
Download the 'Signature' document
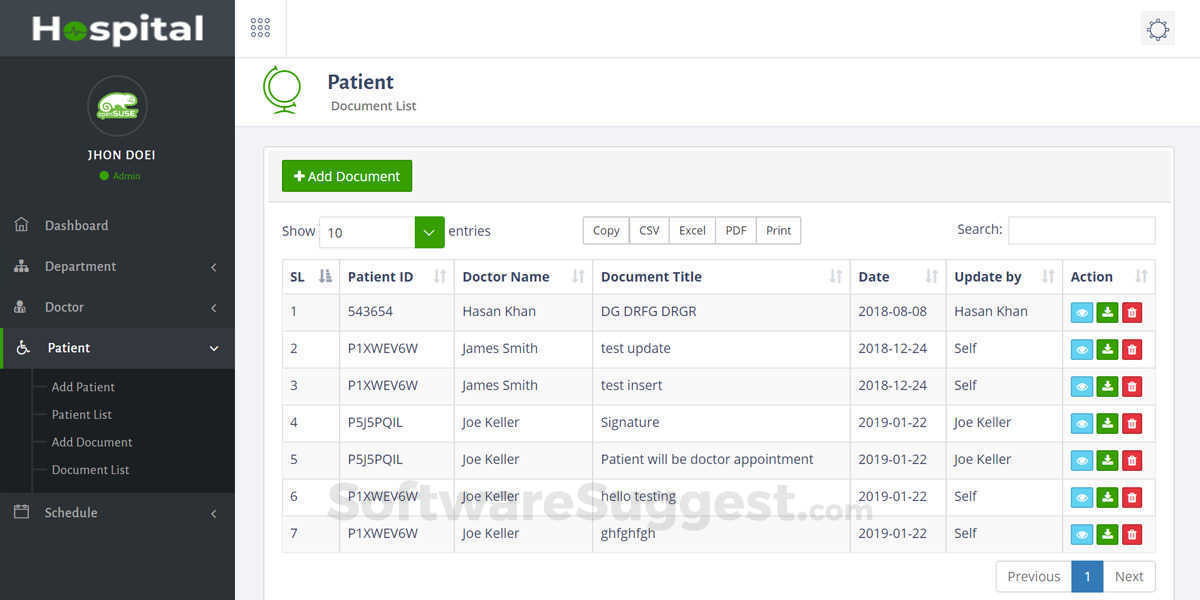[x=1107, y=424]
